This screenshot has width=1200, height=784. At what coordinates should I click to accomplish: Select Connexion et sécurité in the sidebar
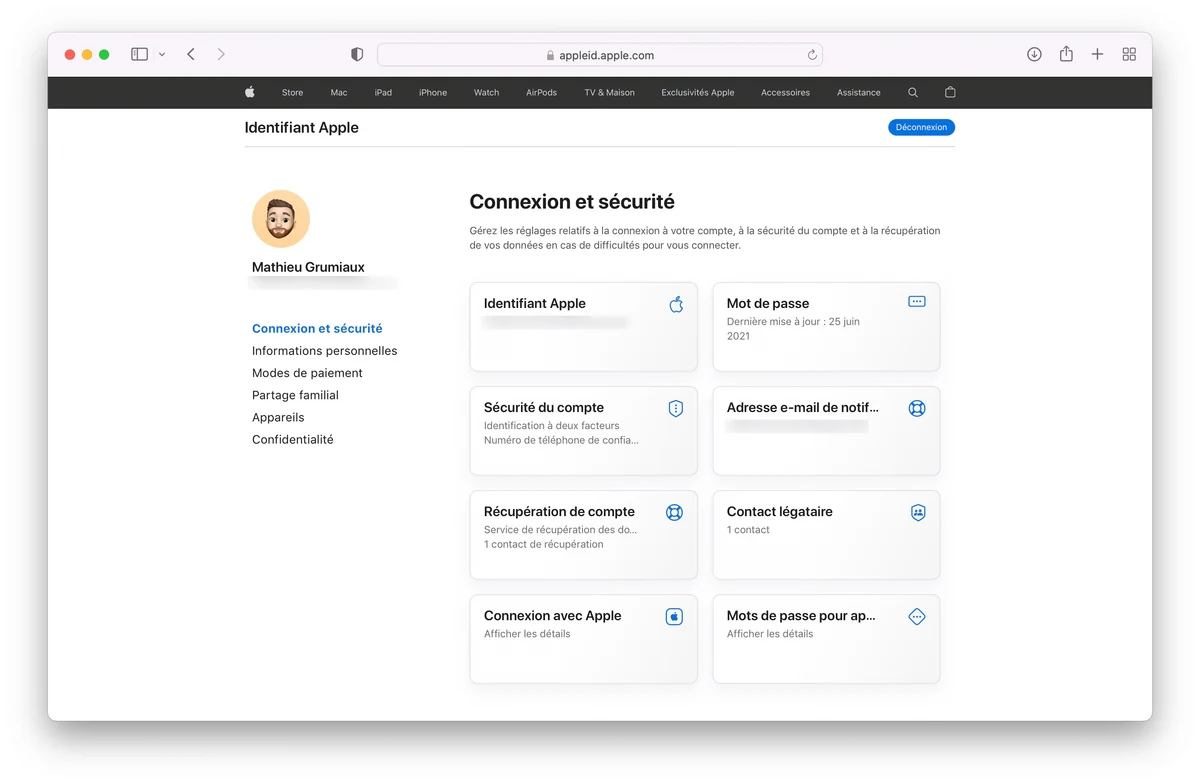(317, 328)
